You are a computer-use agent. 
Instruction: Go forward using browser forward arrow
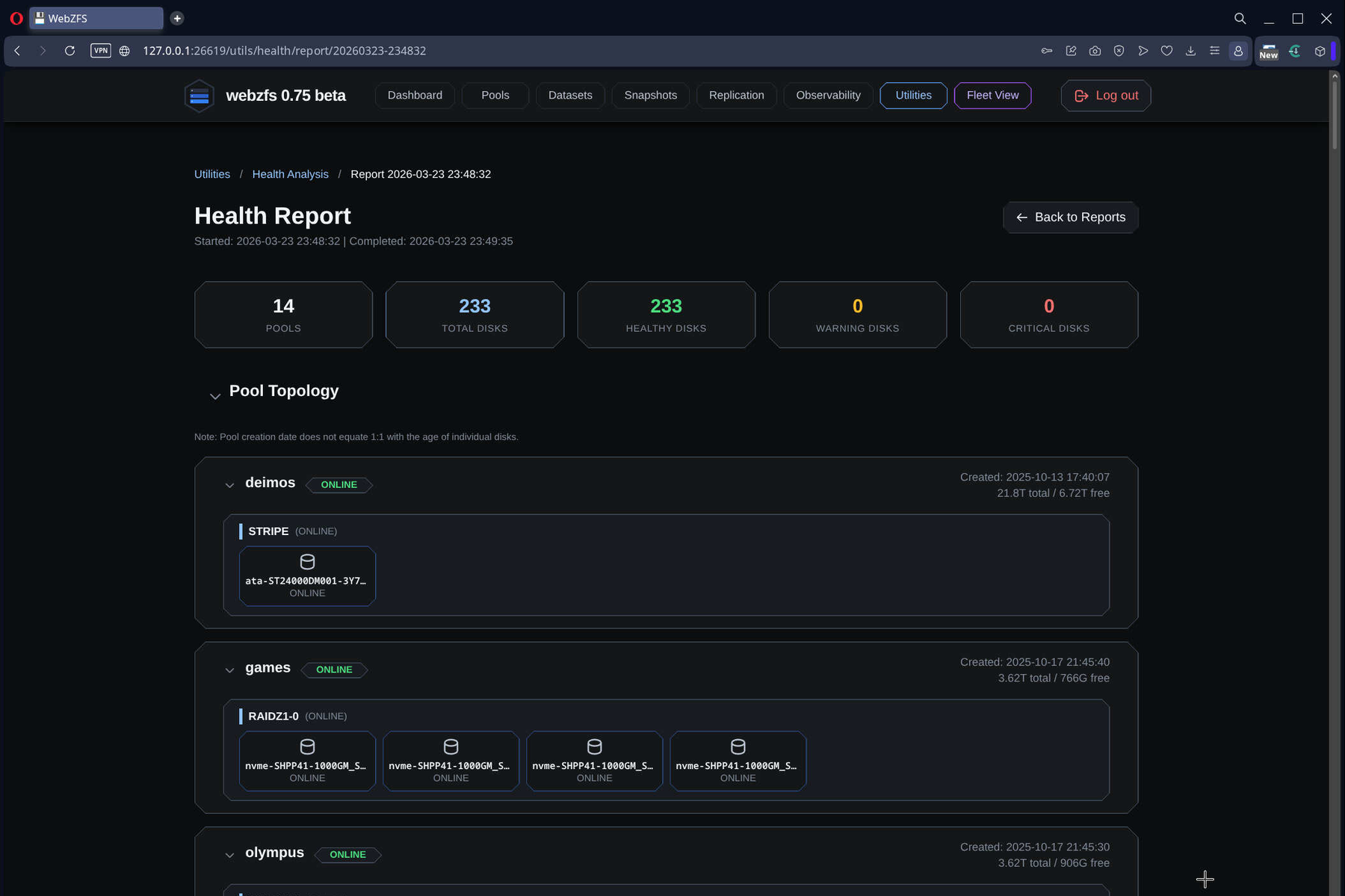(x=43, y=51)
